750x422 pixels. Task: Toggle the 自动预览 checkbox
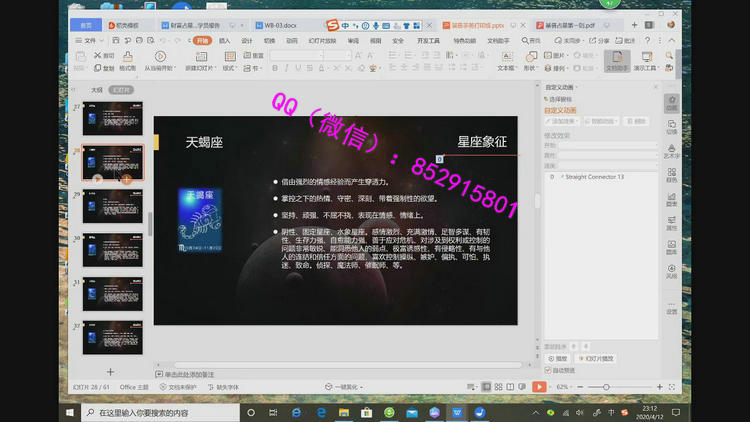tap(548, 370)
